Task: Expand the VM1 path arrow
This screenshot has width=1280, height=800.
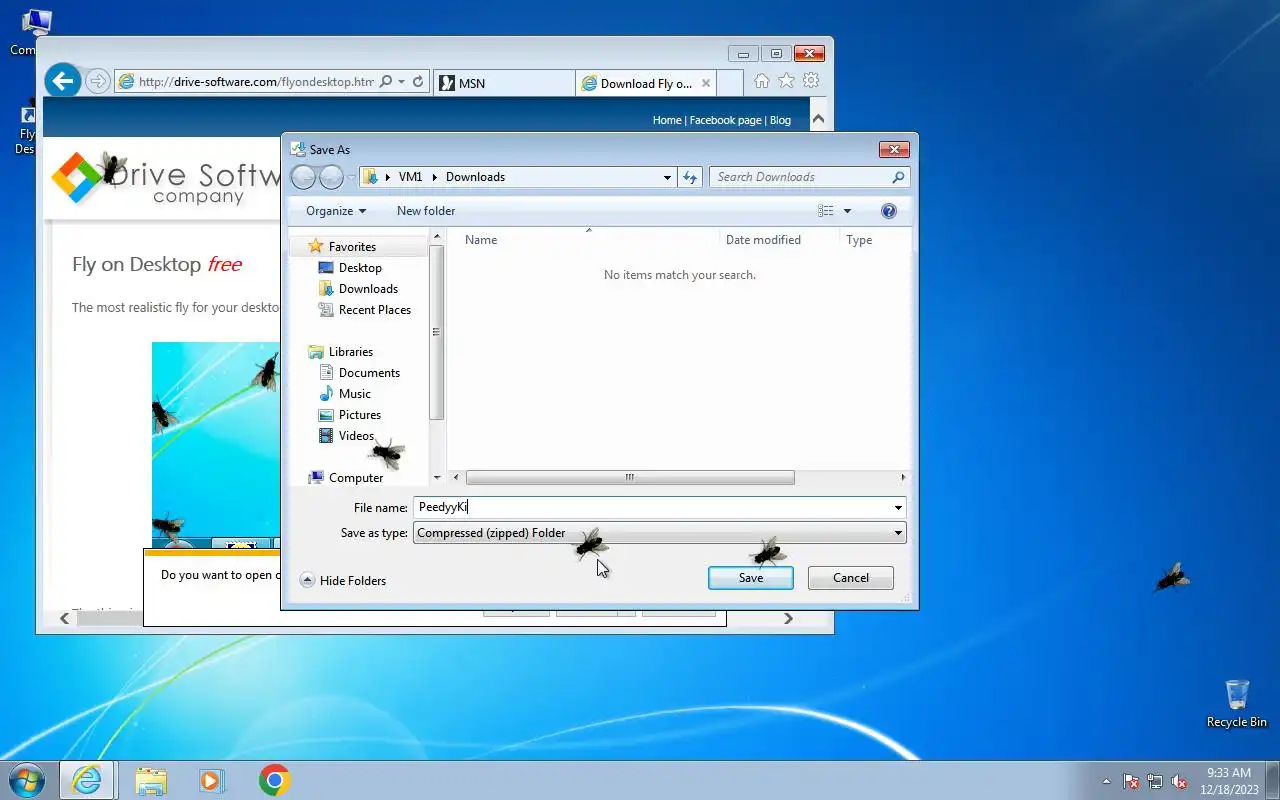Action: [x=435, y=177]
